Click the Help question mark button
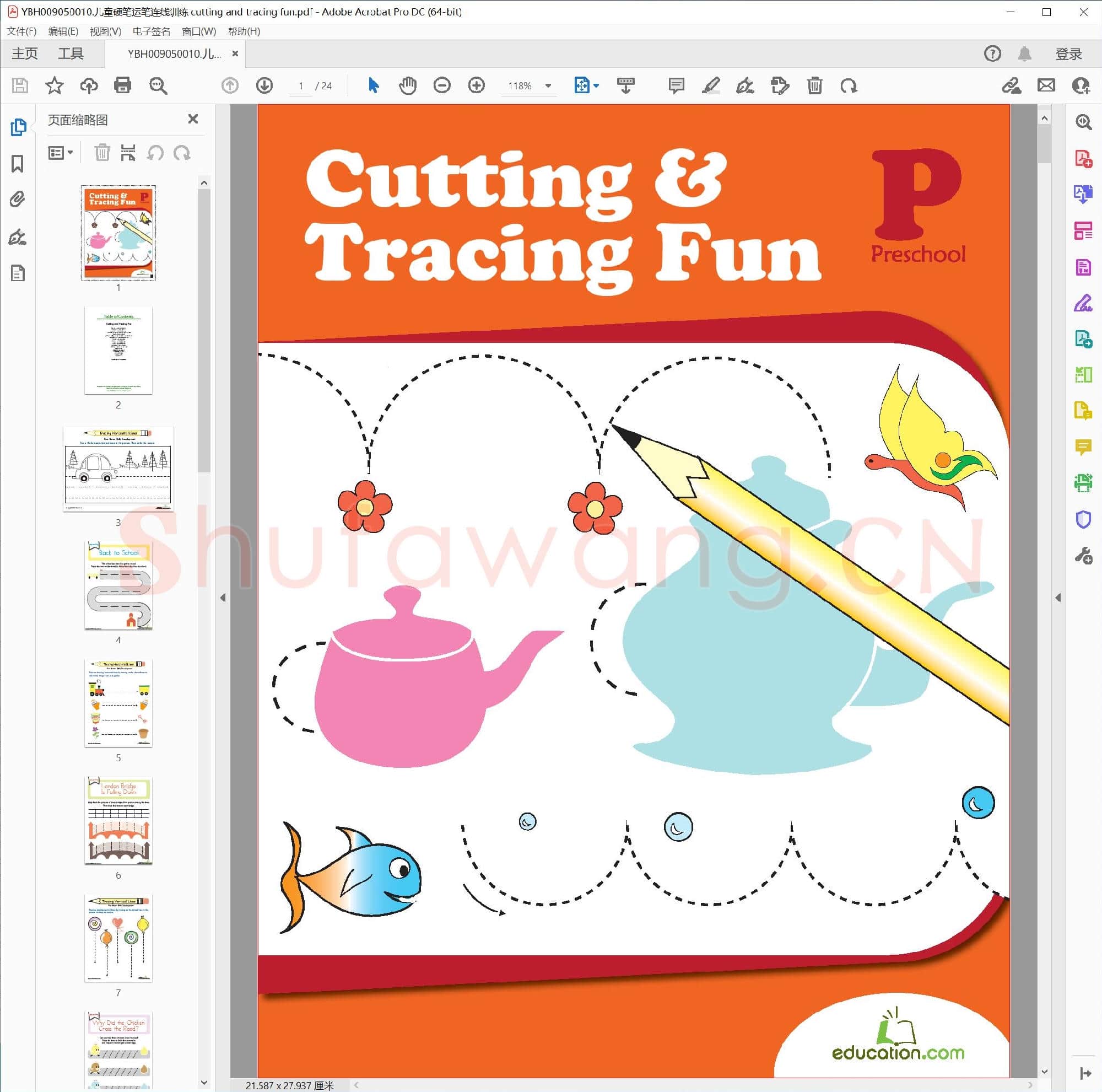This screenshot has width=1102, height=1092. coord(992,53)
